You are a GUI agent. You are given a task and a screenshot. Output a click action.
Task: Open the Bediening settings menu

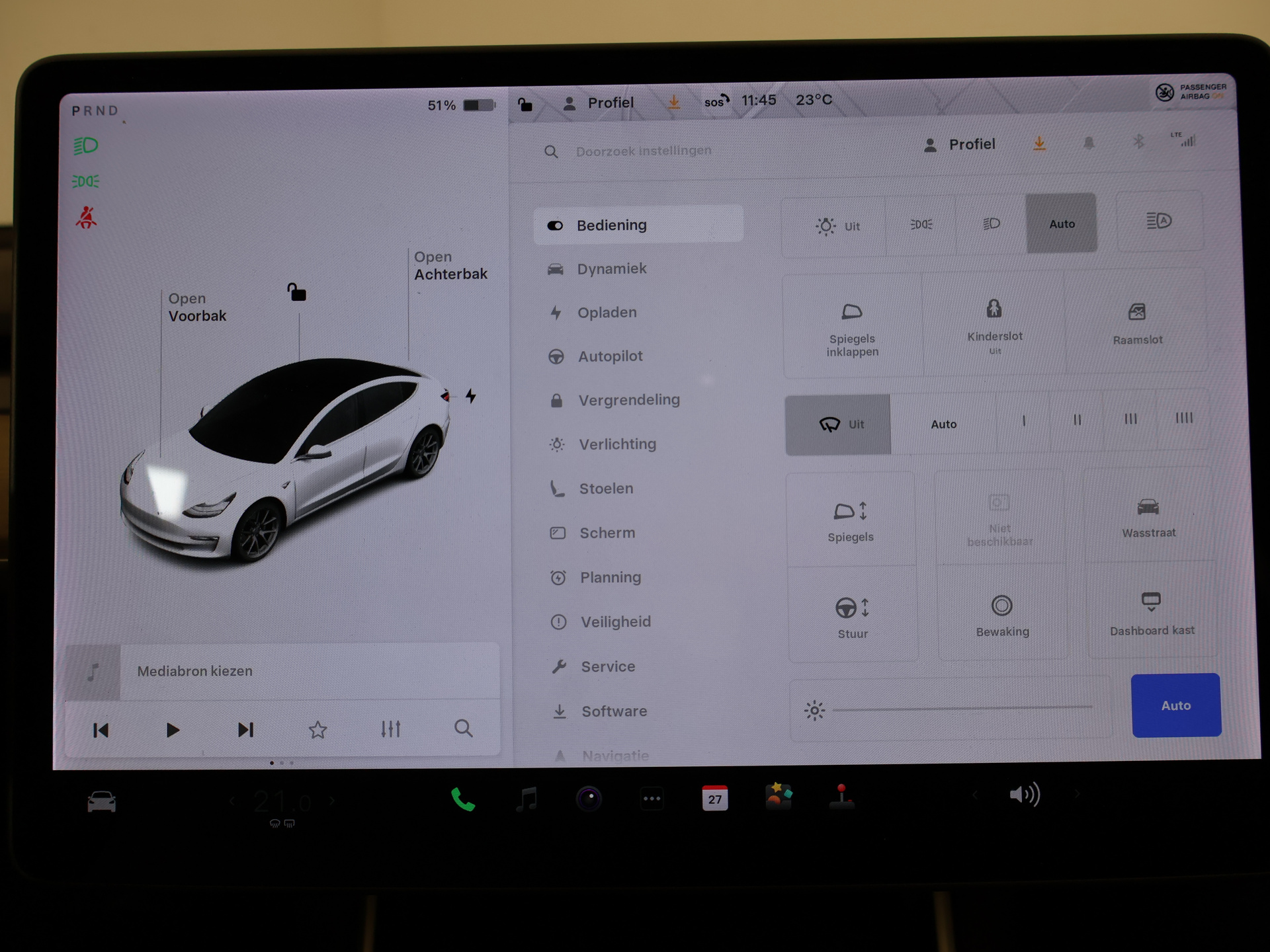tap(638, 225)
